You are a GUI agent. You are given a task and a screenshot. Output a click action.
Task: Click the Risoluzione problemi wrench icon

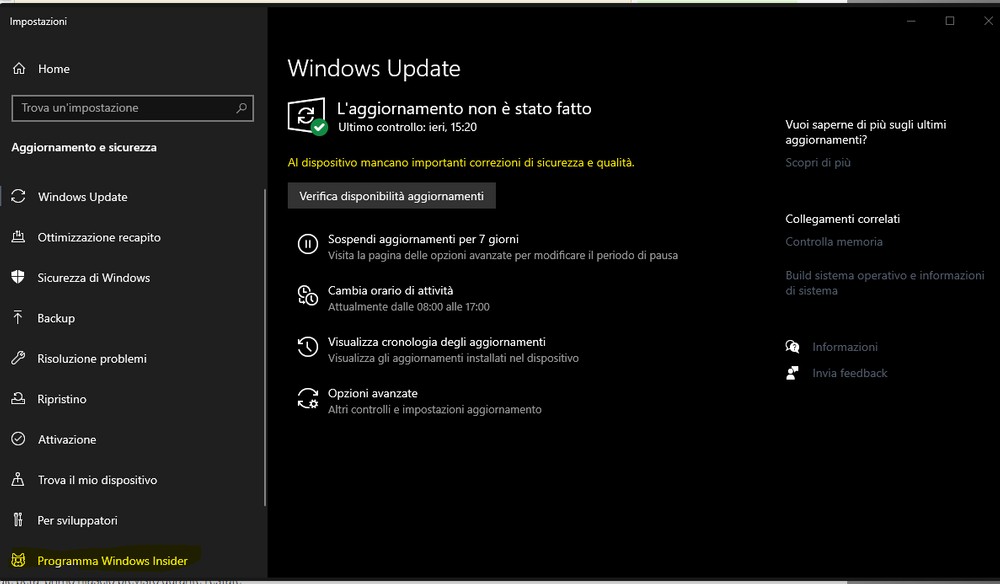(18, 359)
